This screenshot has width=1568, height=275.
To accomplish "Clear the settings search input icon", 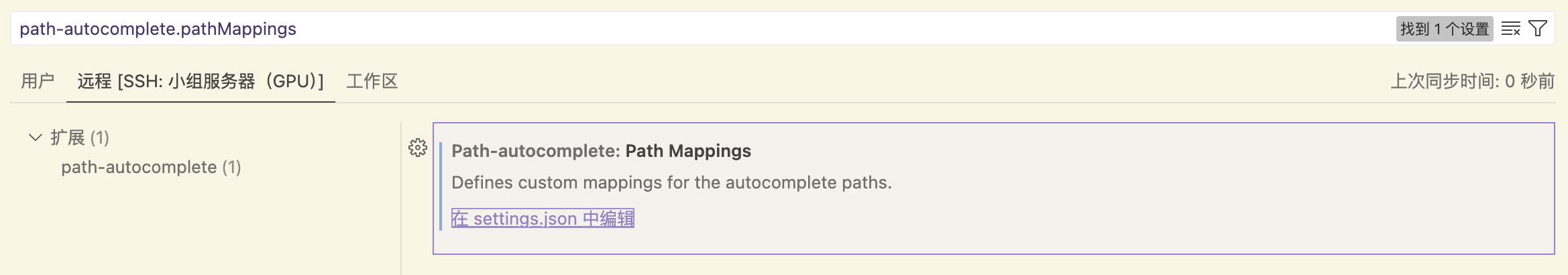I will coord(1510,29).
